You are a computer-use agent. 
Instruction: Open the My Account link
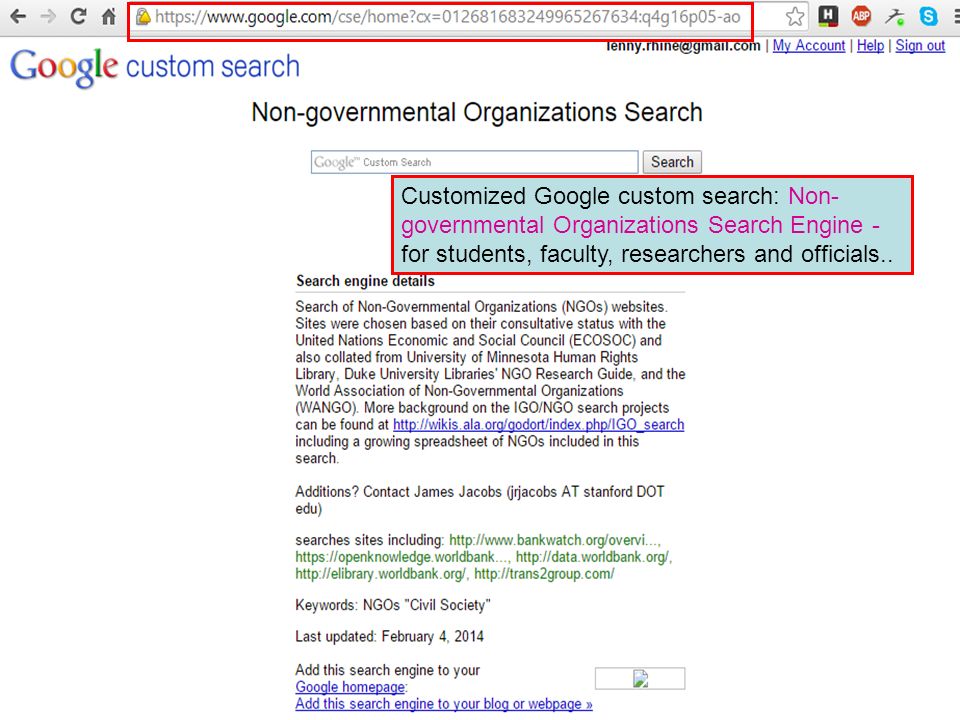[808, 46]
